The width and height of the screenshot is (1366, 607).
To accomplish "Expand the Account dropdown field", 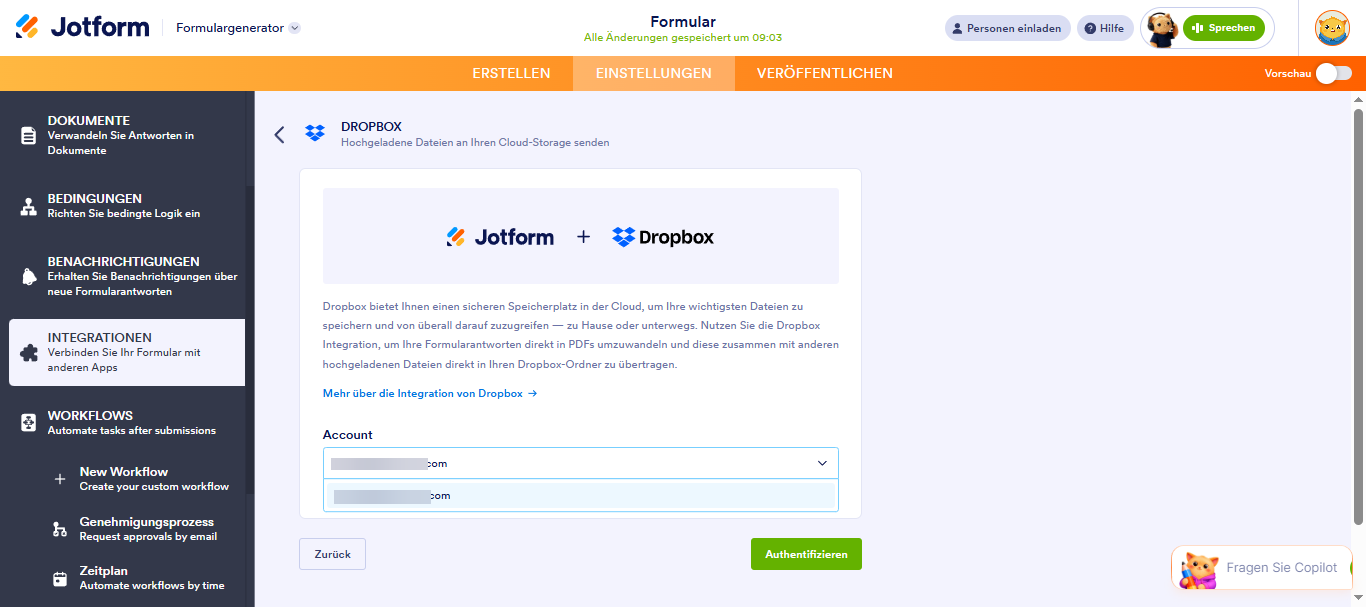I will pos(580,463).
